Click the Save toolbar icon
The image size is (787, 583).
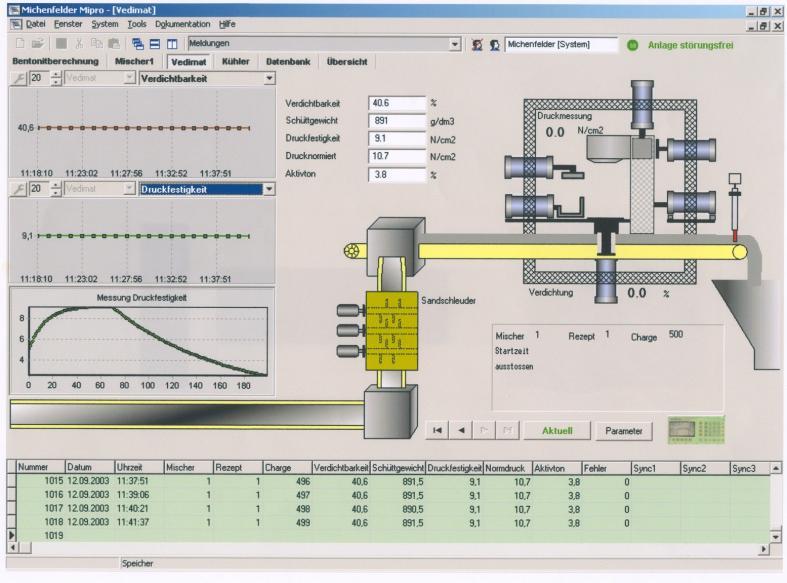coord(61,44)
